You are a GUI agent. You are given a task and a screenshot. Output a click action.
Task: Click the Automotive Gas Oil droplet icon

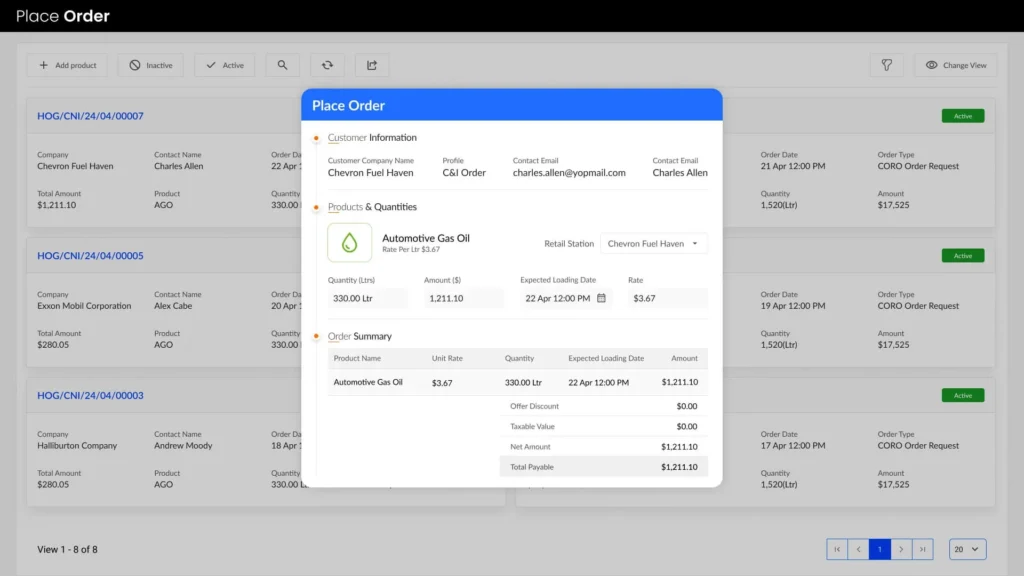click(x=349, y=242)
